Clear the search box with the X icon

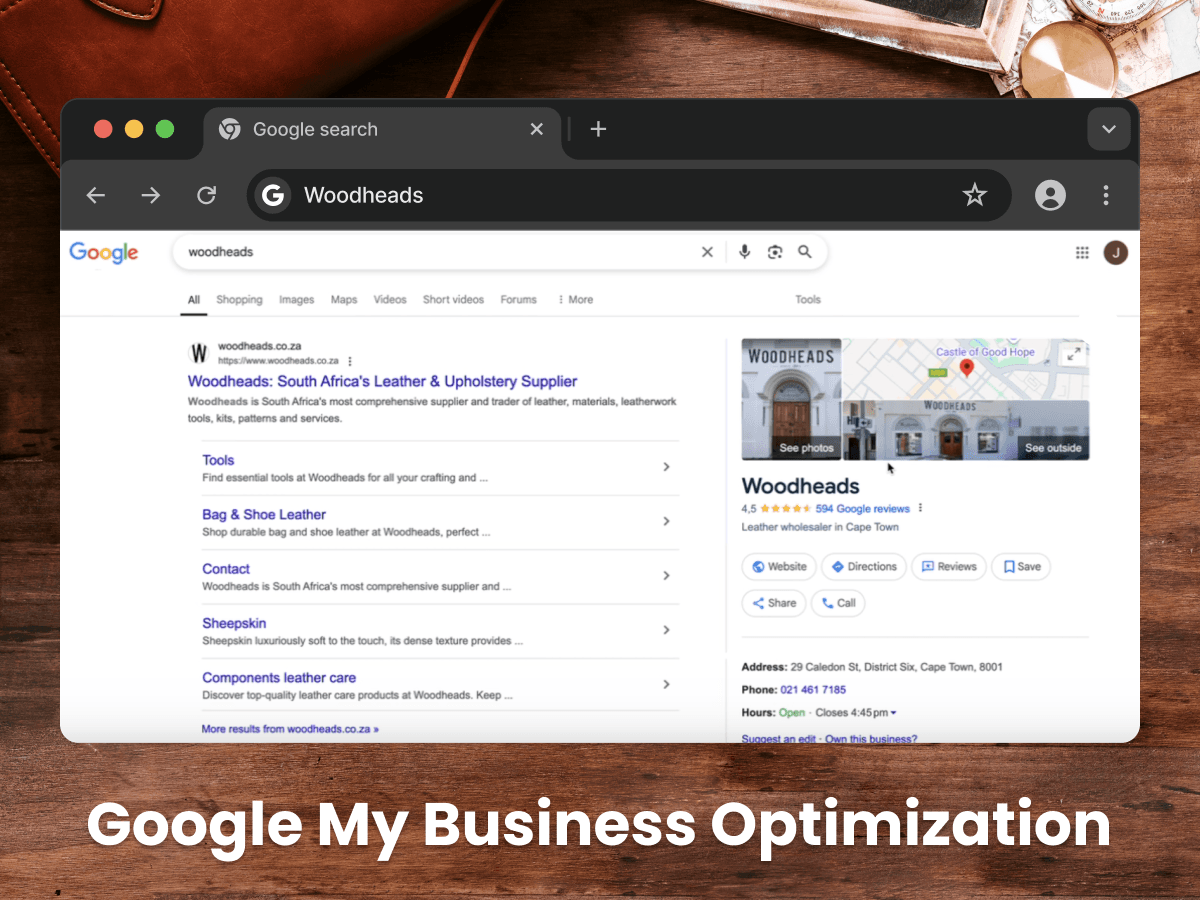point(707,252)
